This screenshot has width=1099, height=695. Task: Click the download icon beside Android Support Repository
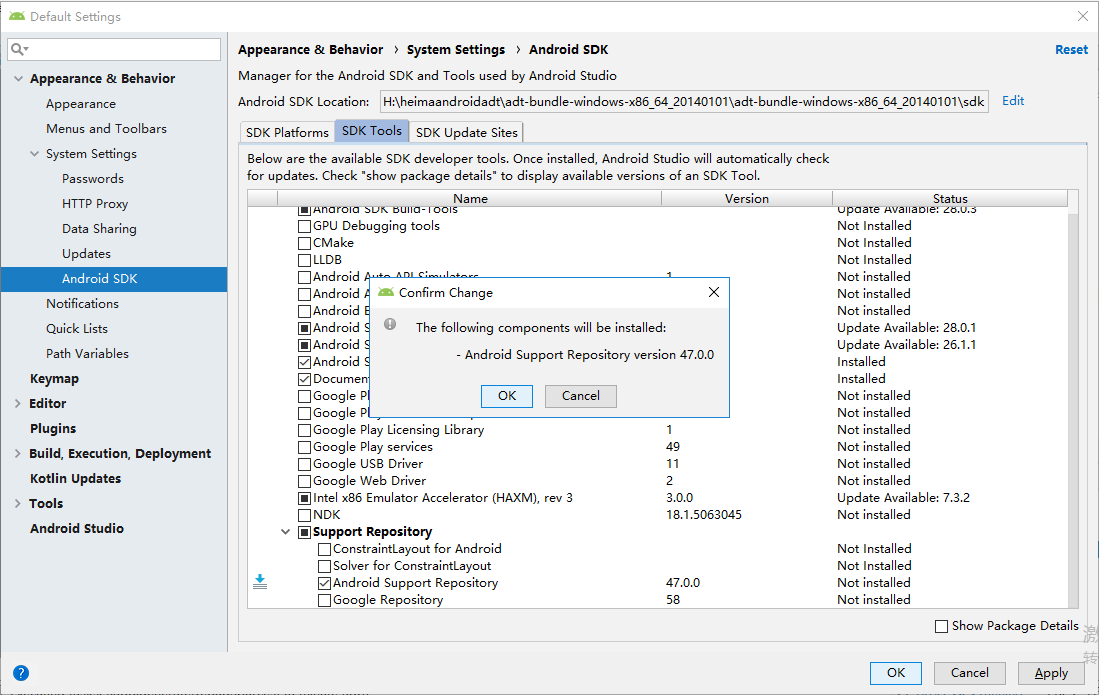(260, 582)
